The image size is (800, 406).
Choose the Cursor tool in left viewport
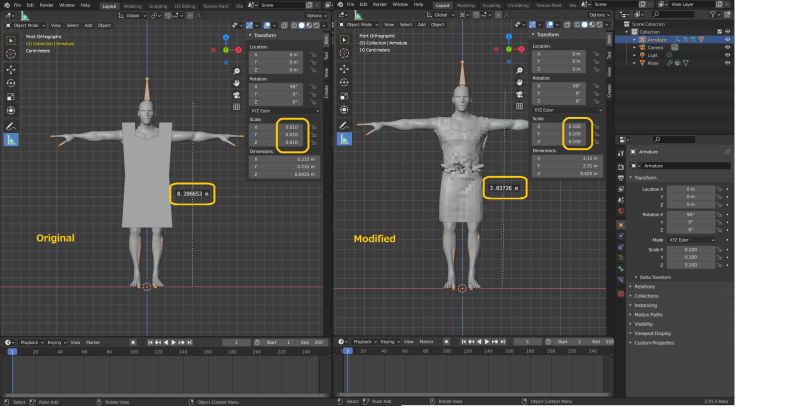(x=10, y=54)
